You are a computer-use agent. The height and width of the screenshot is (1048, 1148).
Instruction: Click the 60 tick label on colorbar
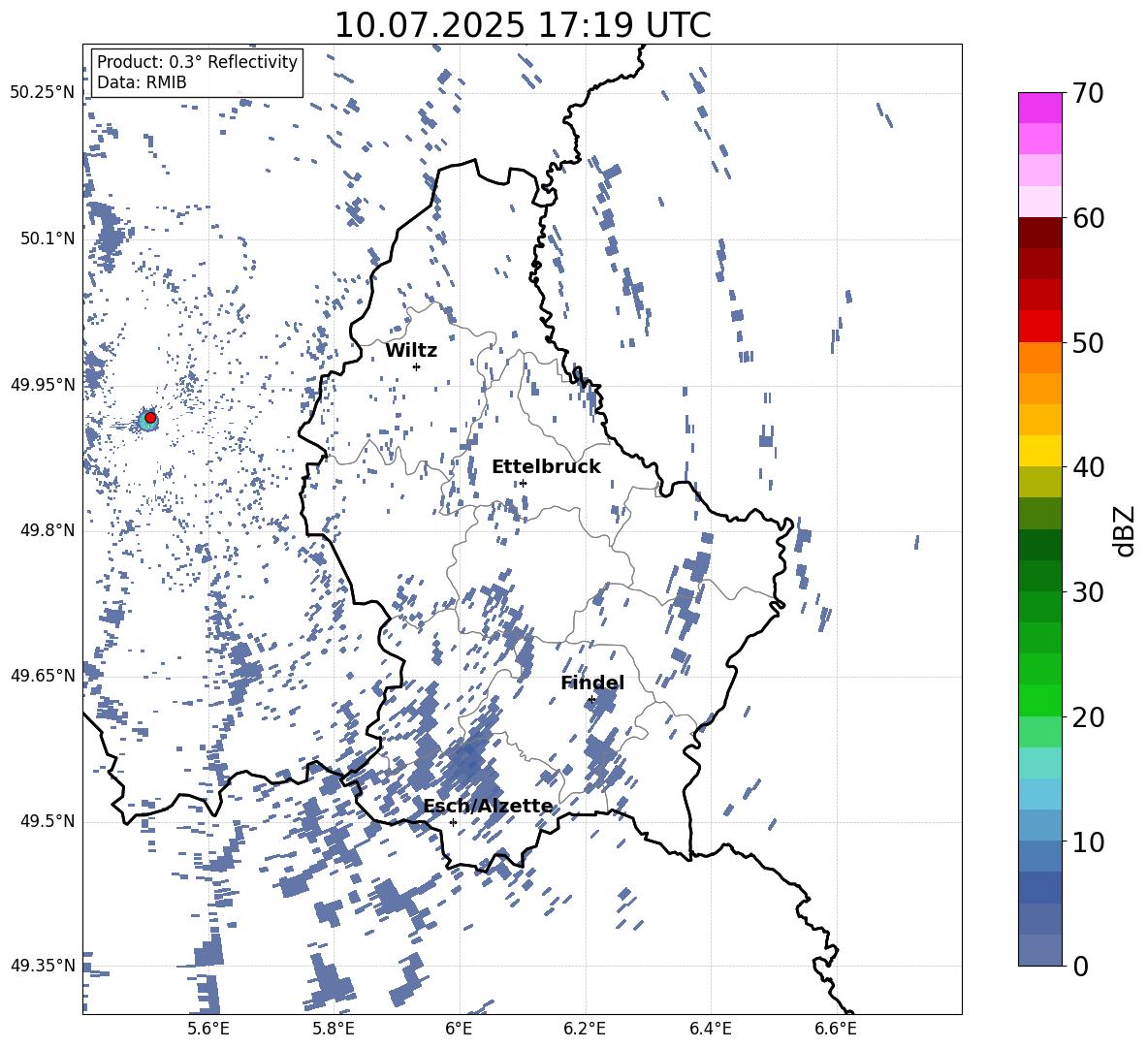click(x=1088, y=218)
